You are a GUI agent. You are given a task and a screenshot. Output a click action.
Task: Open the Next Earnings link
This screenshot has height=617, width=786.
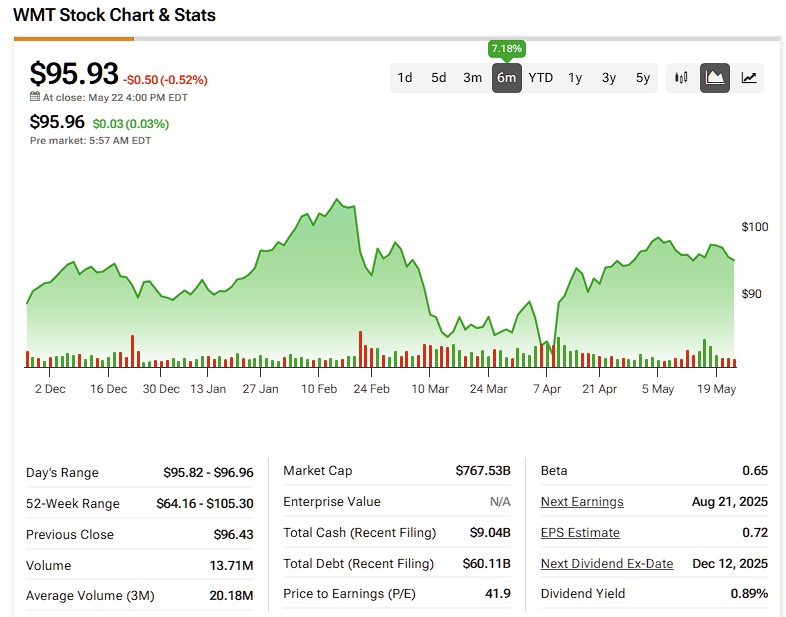tap(582, 502)
